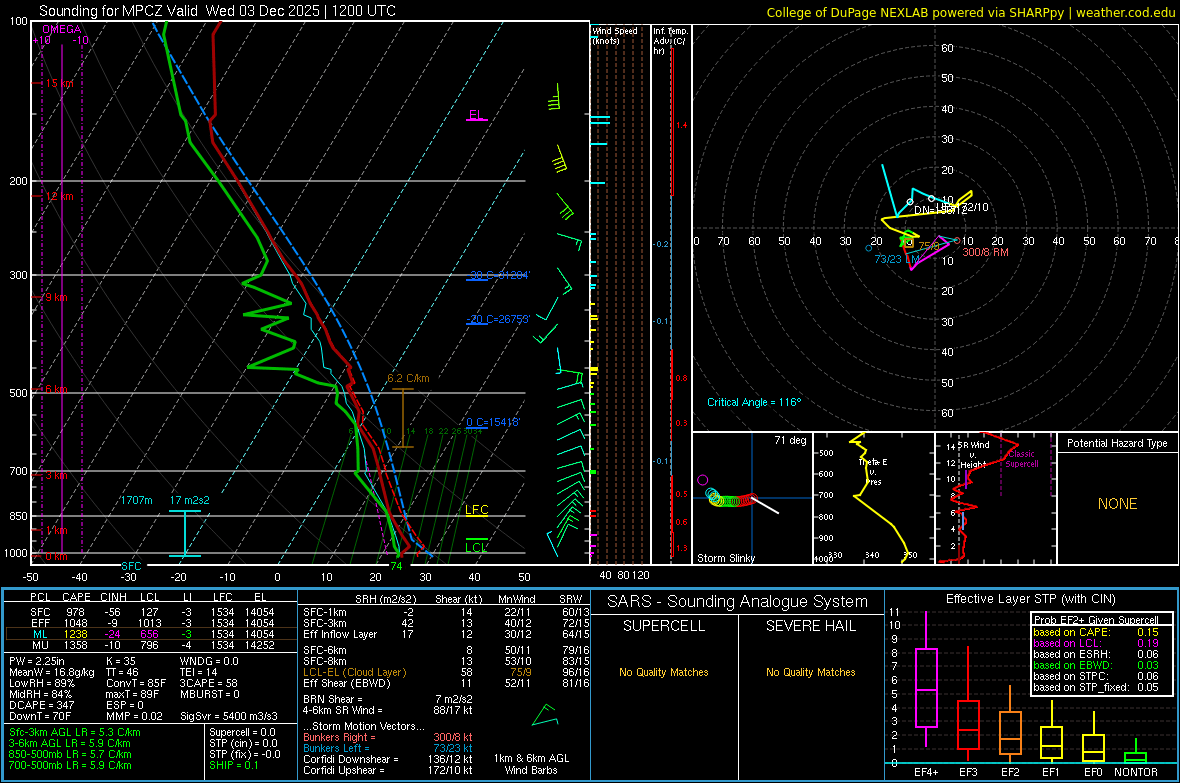Click the magenta circle in Storm Slinky panel
1180x783 pixels.
703,480
